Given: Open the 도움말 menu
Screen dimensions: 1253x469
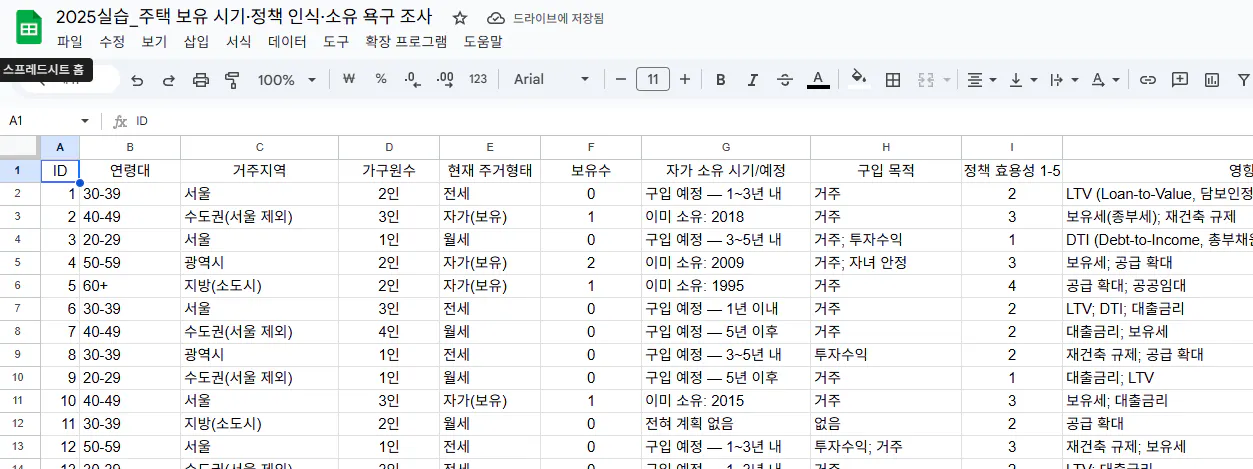Looking at the screenshot, I should 483,42.
